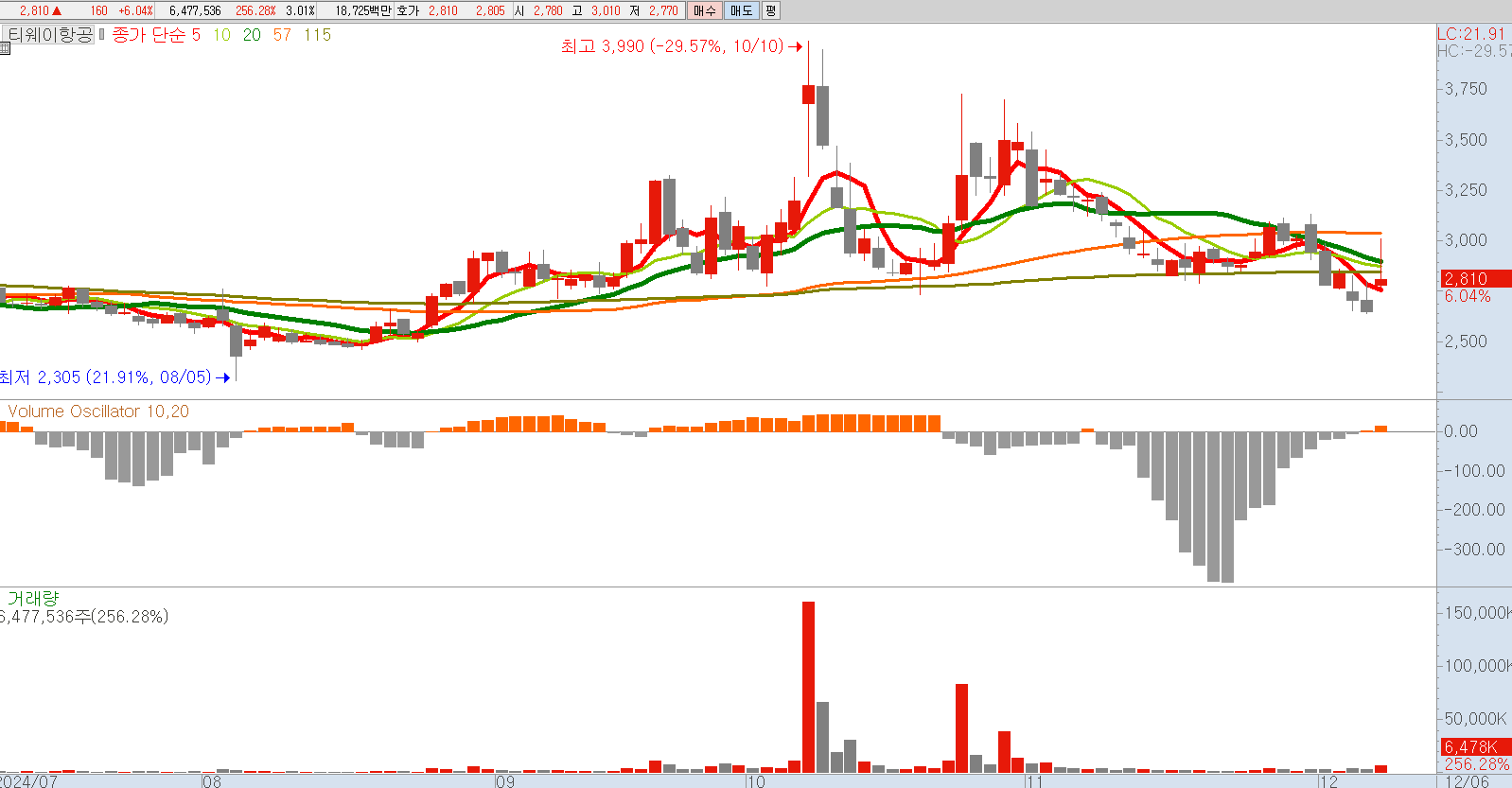Click the 매도 (sell) button

click(741, 10)
